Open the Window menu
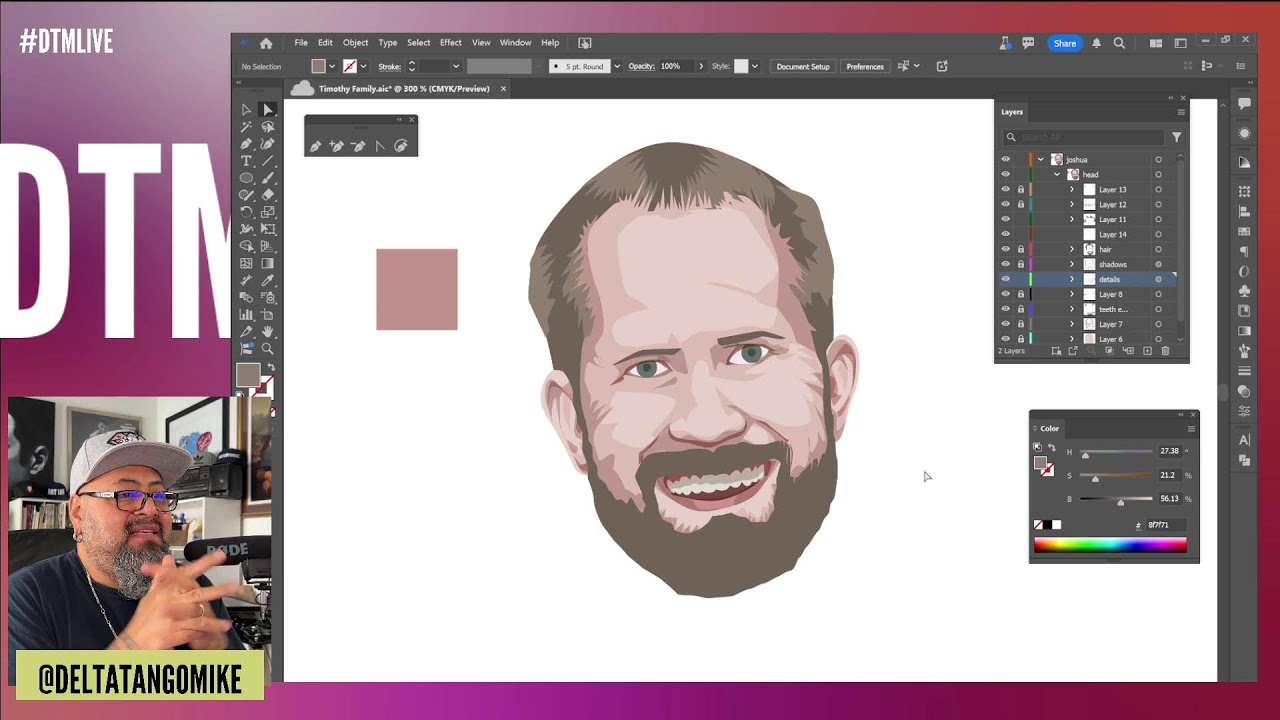Viewport: 1280px width, 720px height. point(516,43)
